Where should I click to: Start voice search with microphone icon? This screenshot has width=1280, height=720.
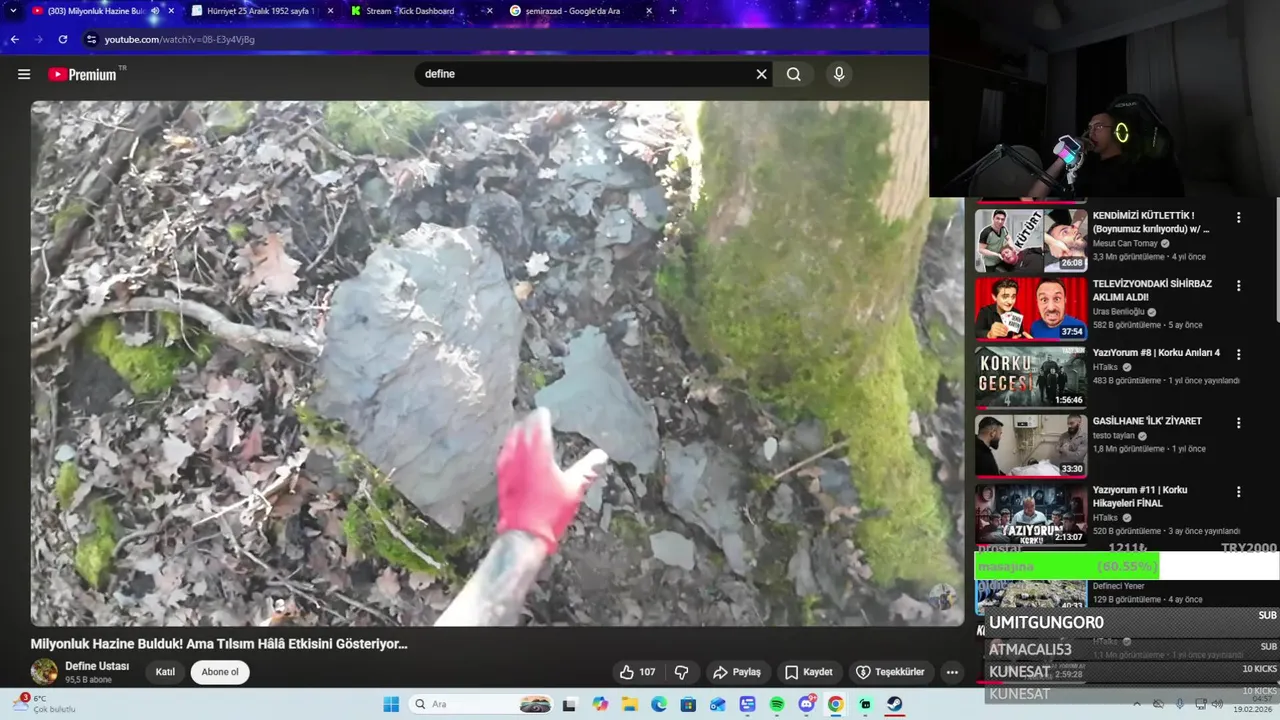pyautogui.click(x=839, y=74)
